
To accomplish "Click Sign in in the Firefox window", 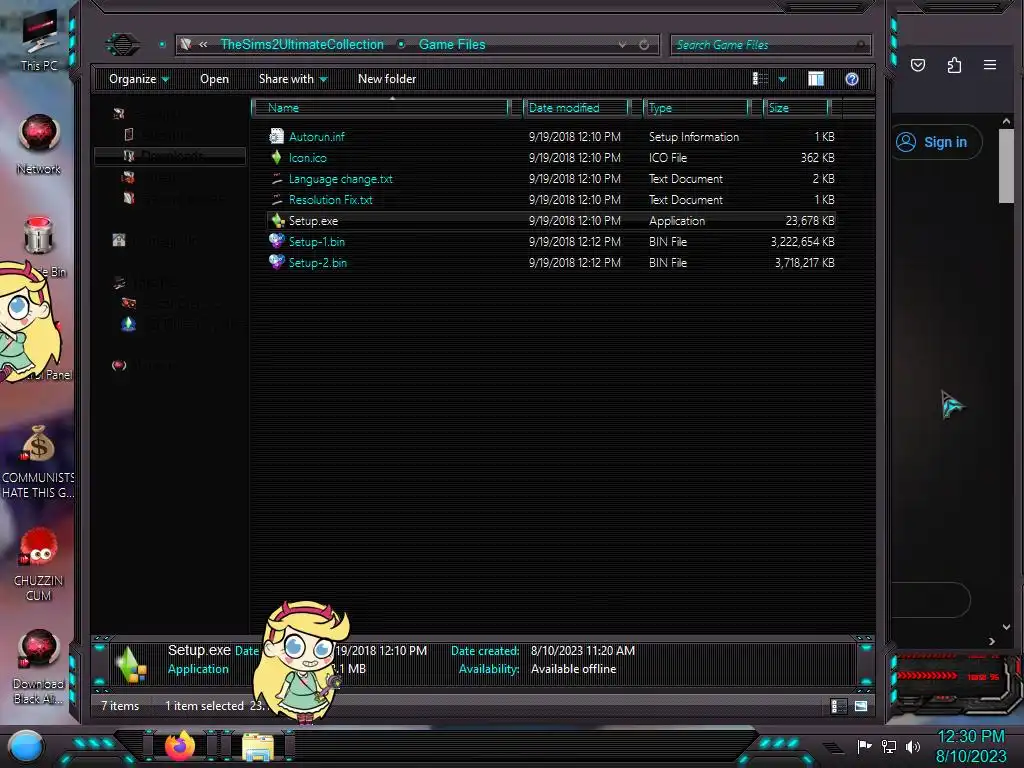I will click(x=936, y=142).
